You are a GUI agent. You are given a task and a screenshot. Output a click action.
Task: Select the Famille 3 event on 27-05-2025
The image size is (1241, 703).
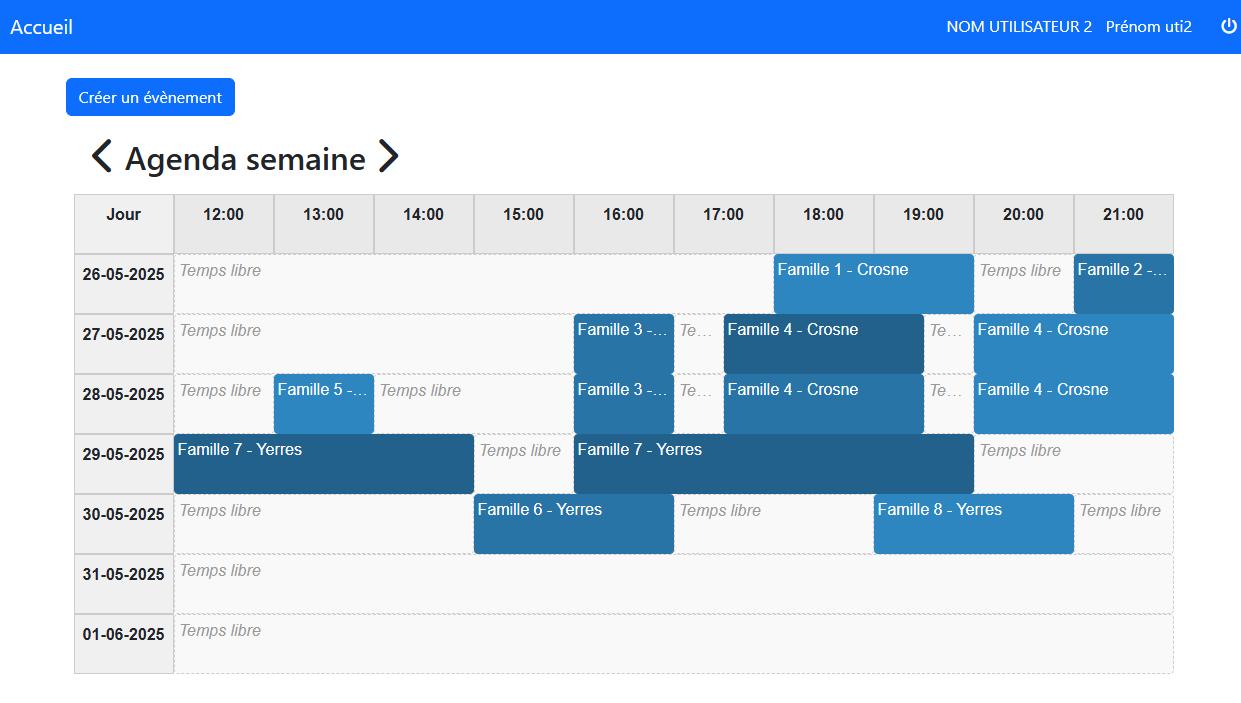tap(623, 343)
